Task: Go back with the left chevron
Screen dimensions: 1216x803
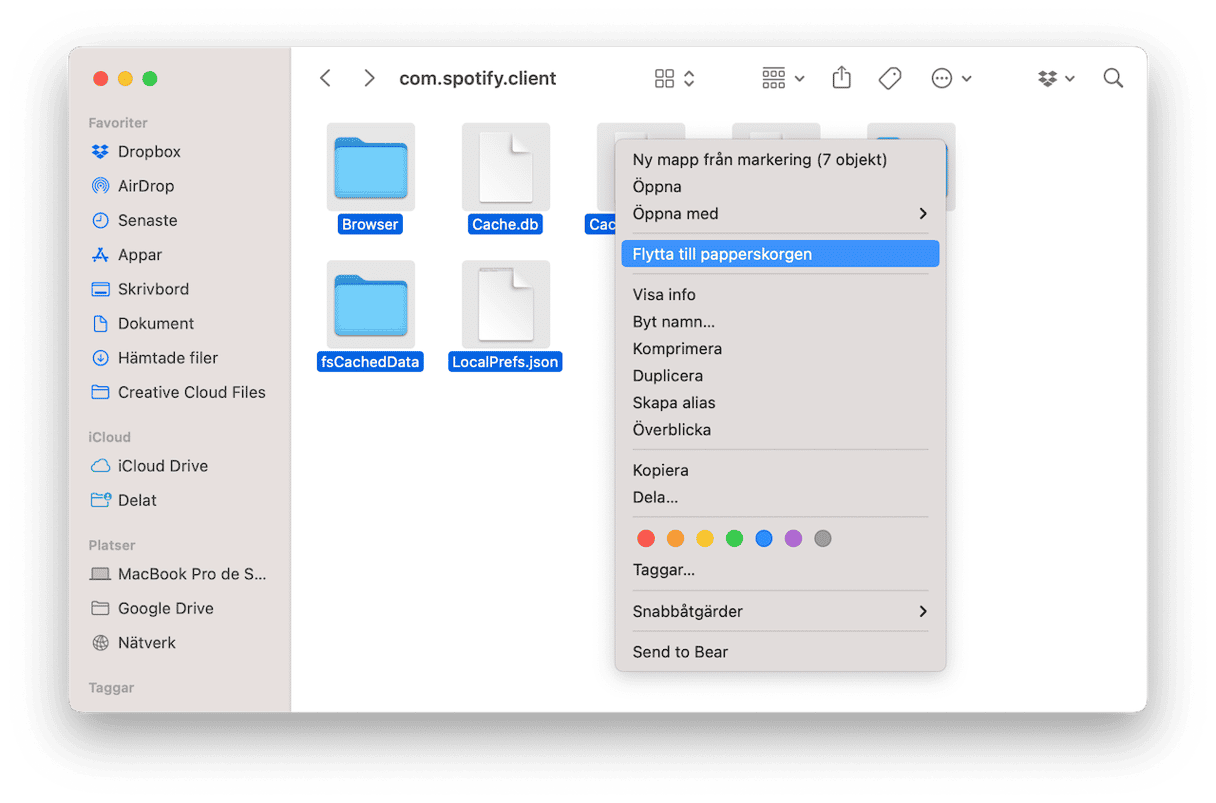Action: tap(325, 78)
